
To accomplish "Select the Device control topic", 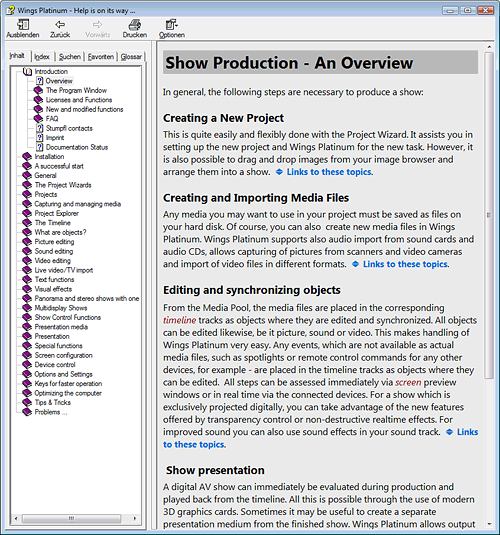I will (55, 365).
